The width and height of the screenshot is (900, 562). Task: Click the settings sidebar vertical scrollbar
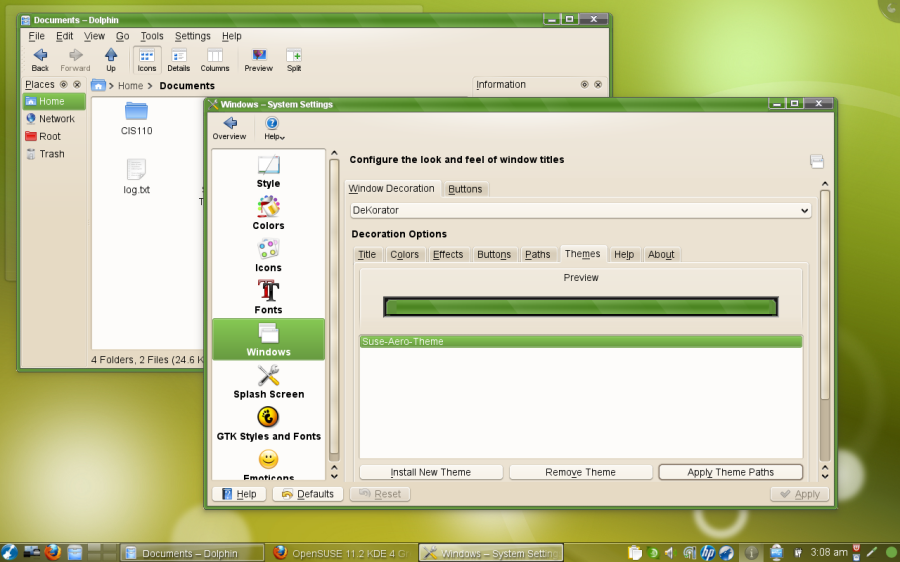tap(333, 309)
